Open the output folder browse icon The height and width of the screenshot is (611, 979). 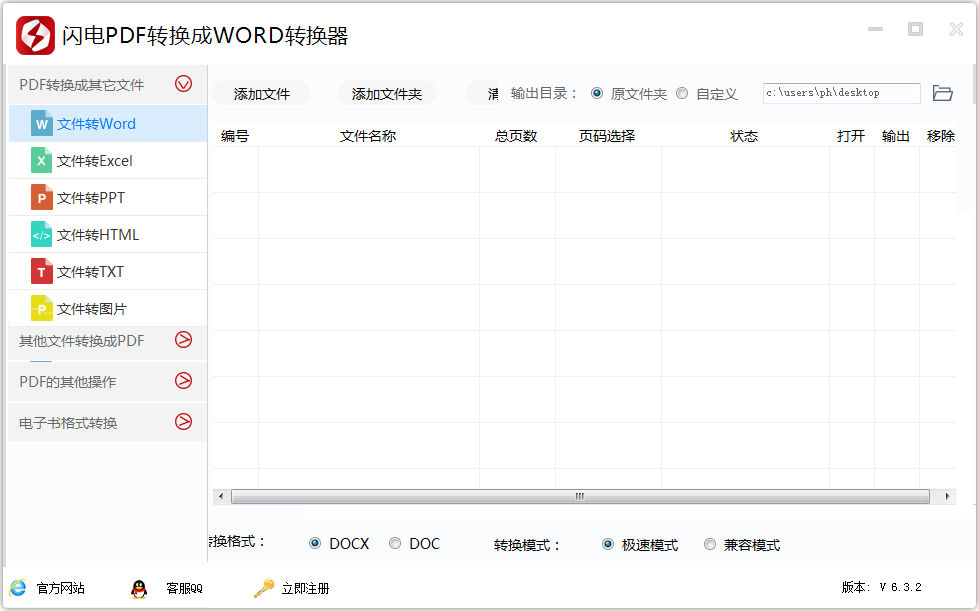[x=942, y=93]
